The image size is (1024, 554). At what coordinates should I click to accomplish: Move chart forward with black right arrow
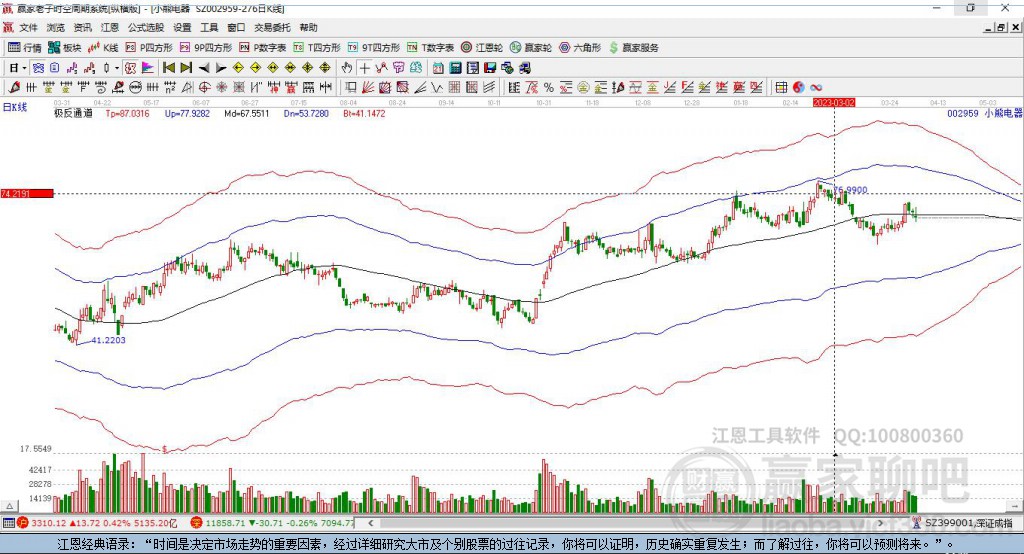(221, 67)
